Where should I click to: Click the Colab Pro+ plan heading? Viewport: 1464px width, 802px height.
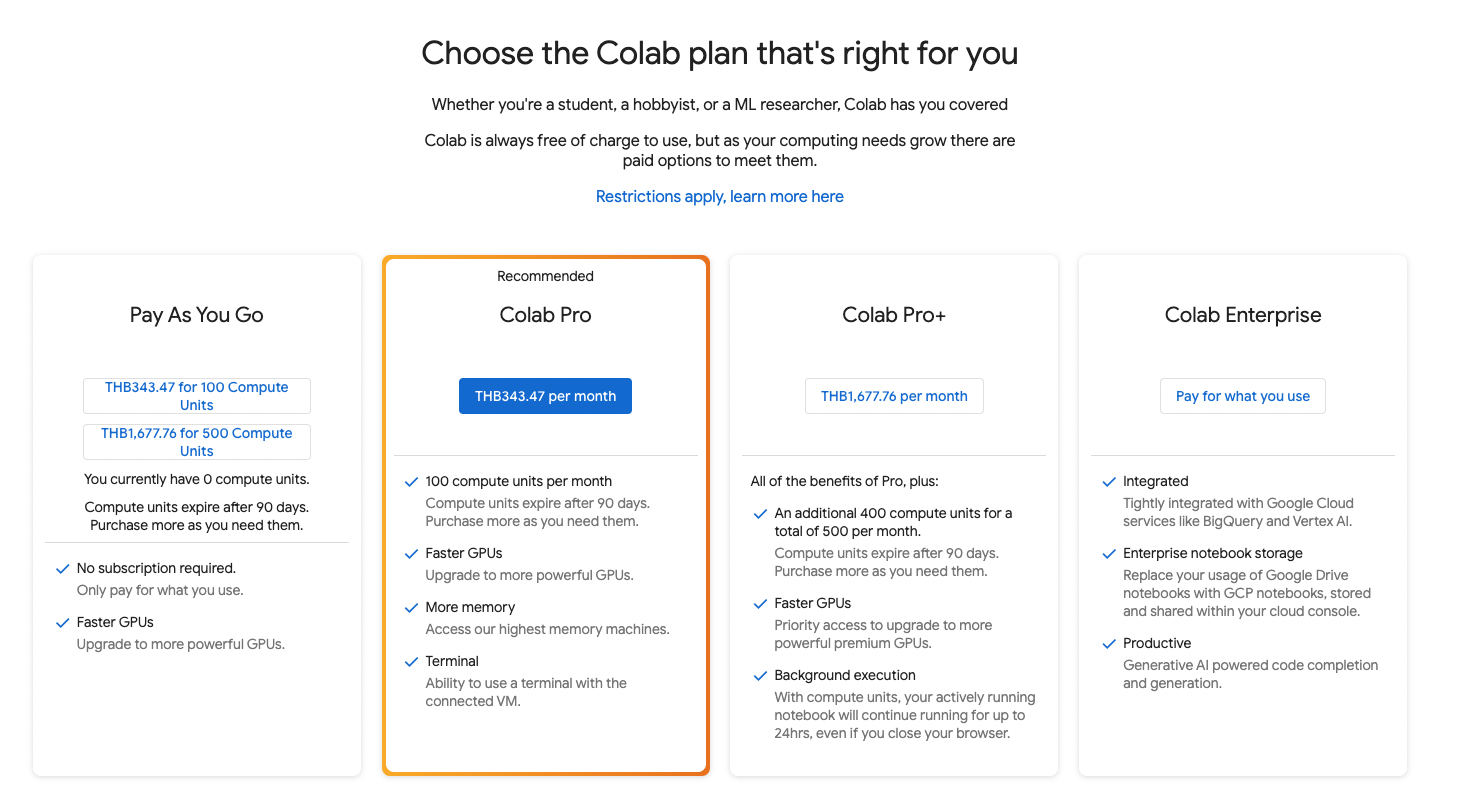(x=894, y=315)
